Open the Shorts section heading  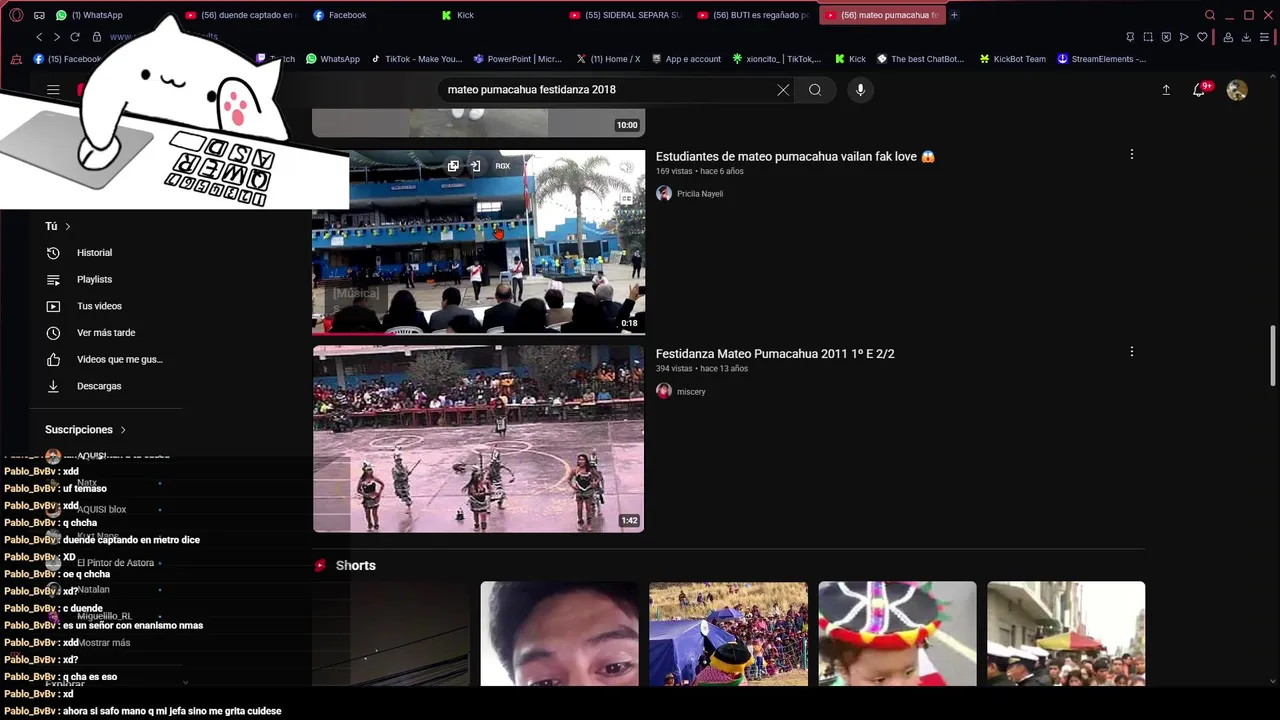355,566
